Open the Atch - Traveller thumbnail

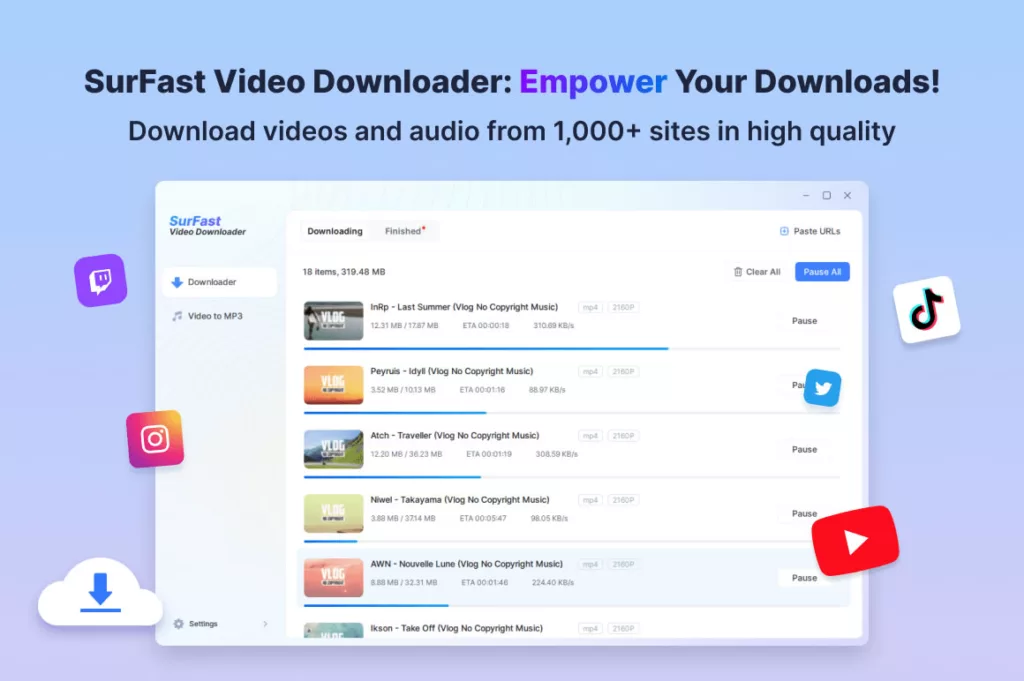point(333,449)
